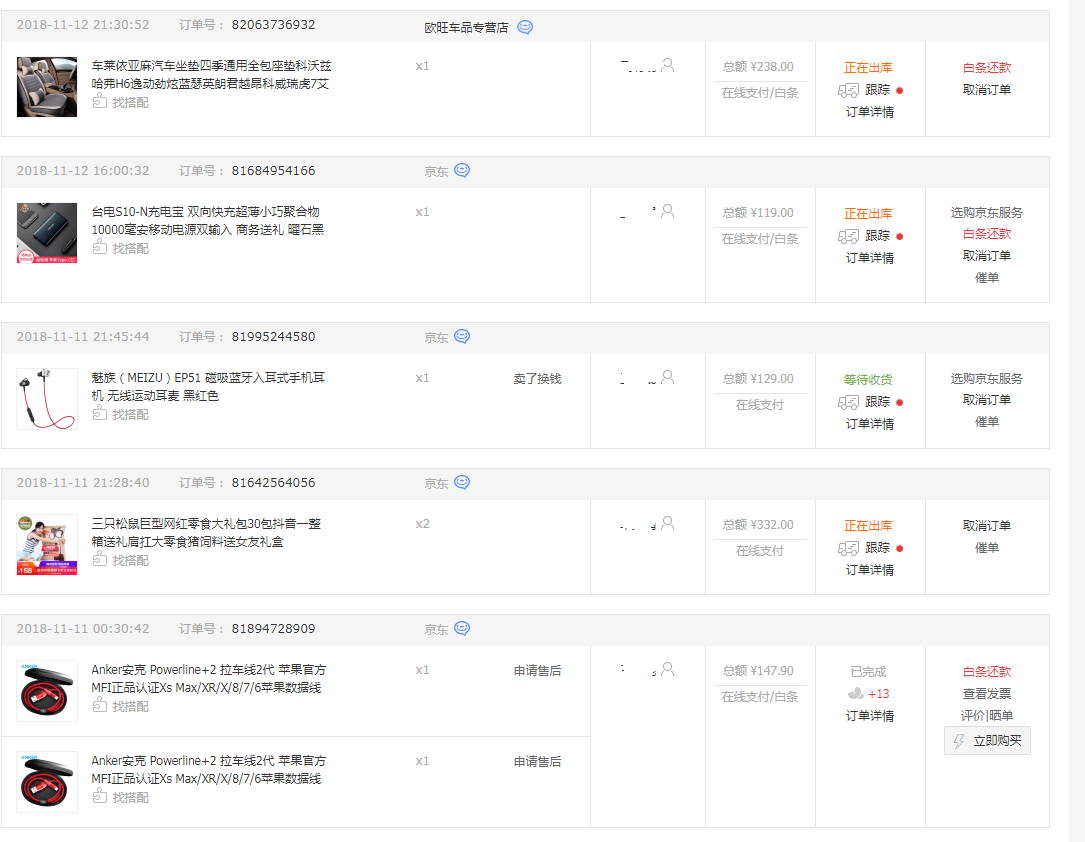
Task: Click 找搭配 icon under first Anker cable
Action: [100, 706]
